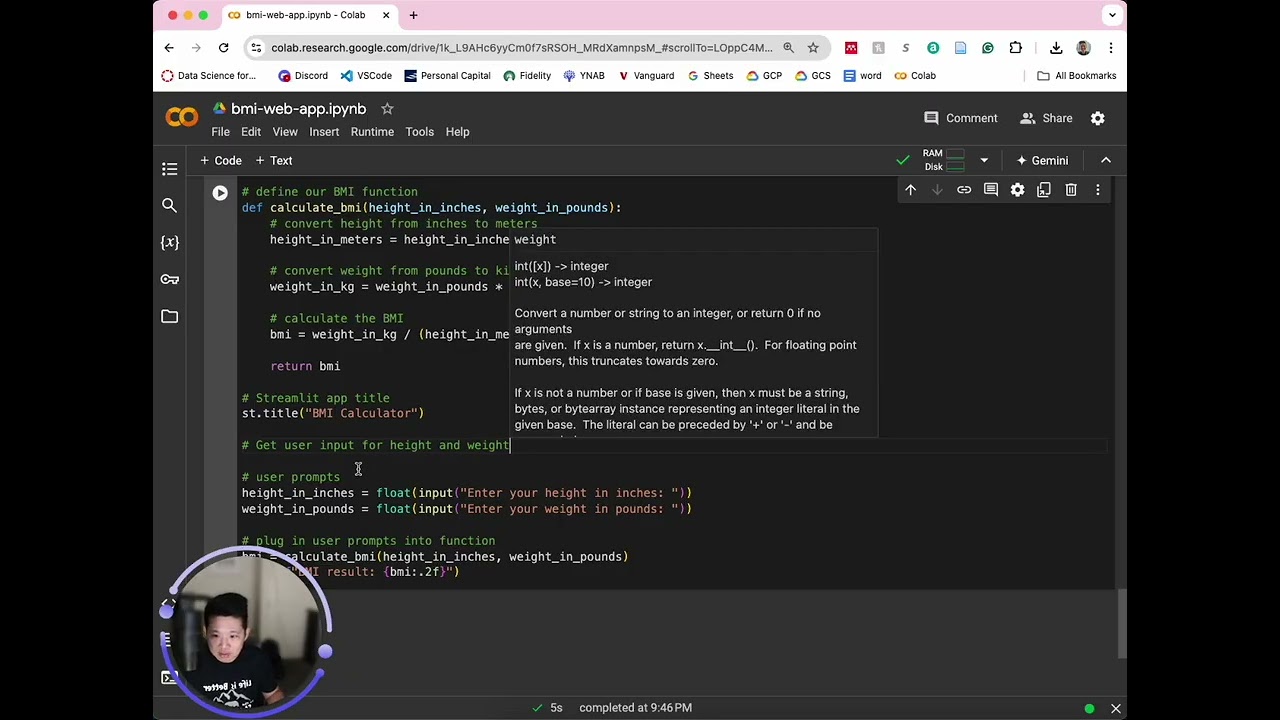This screenshot has height=720, width=1280.
Task: Open the Chrome profile avatar
Action: (1083, 47)
